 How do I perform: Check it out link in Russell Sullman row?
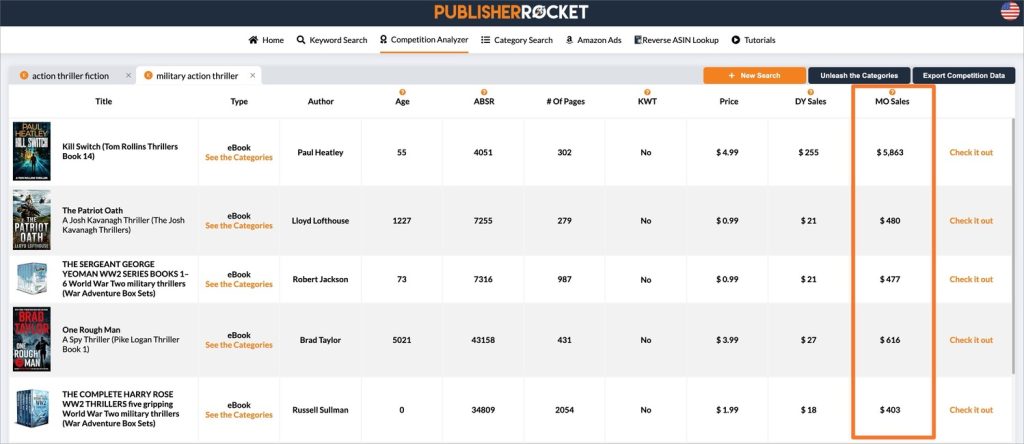pyautogui.click(x=971, y=409)
